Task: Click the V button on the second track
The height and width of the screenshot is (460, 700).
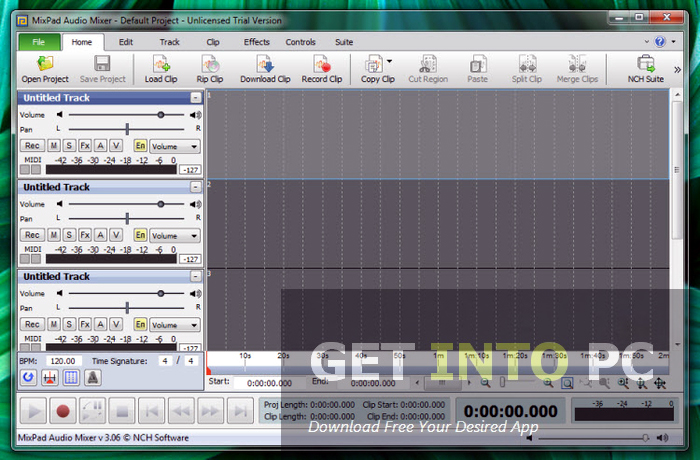Action: tap(116, 235)
